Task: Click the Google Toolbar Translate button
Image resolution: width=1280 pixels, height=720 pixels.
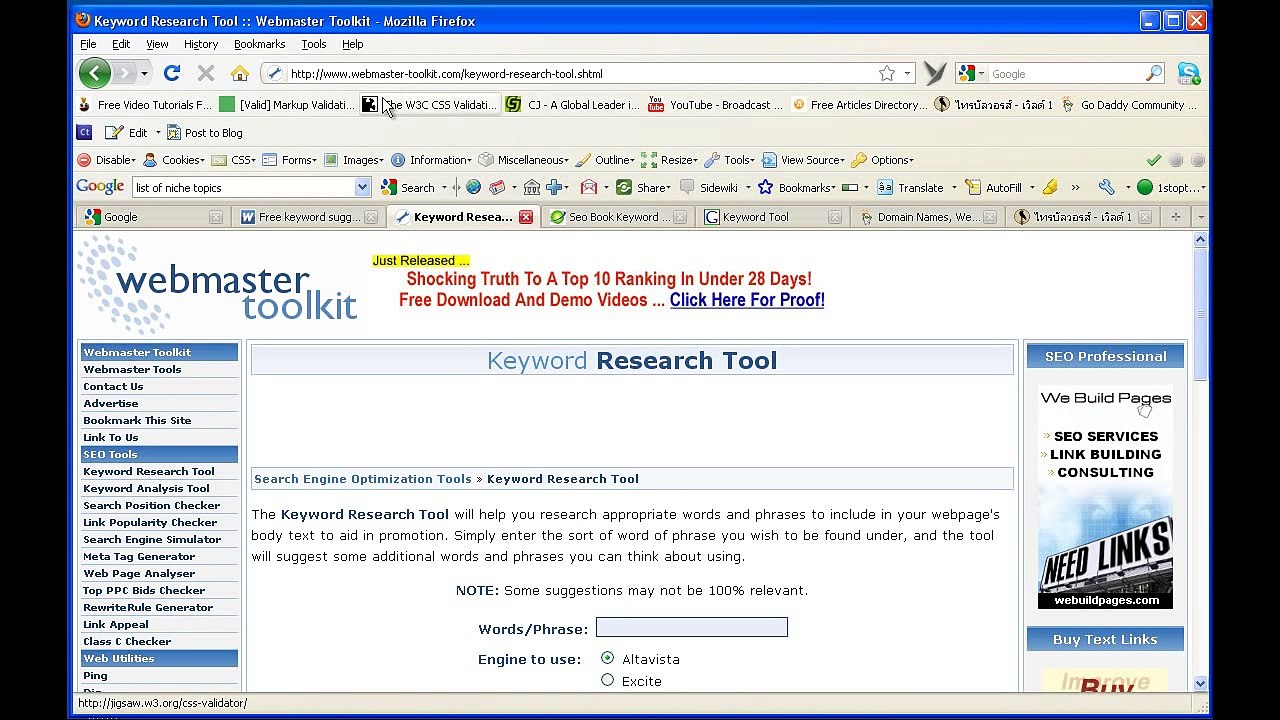Action: click(x=911, y=187)
